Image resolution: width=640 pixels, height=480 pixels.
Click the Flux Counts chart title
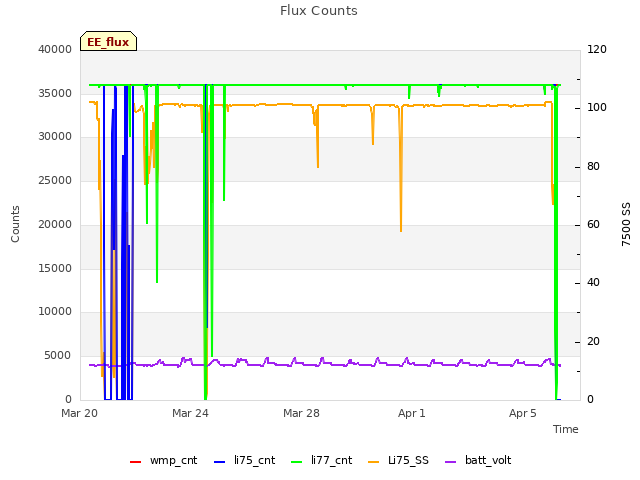point(319,11)
